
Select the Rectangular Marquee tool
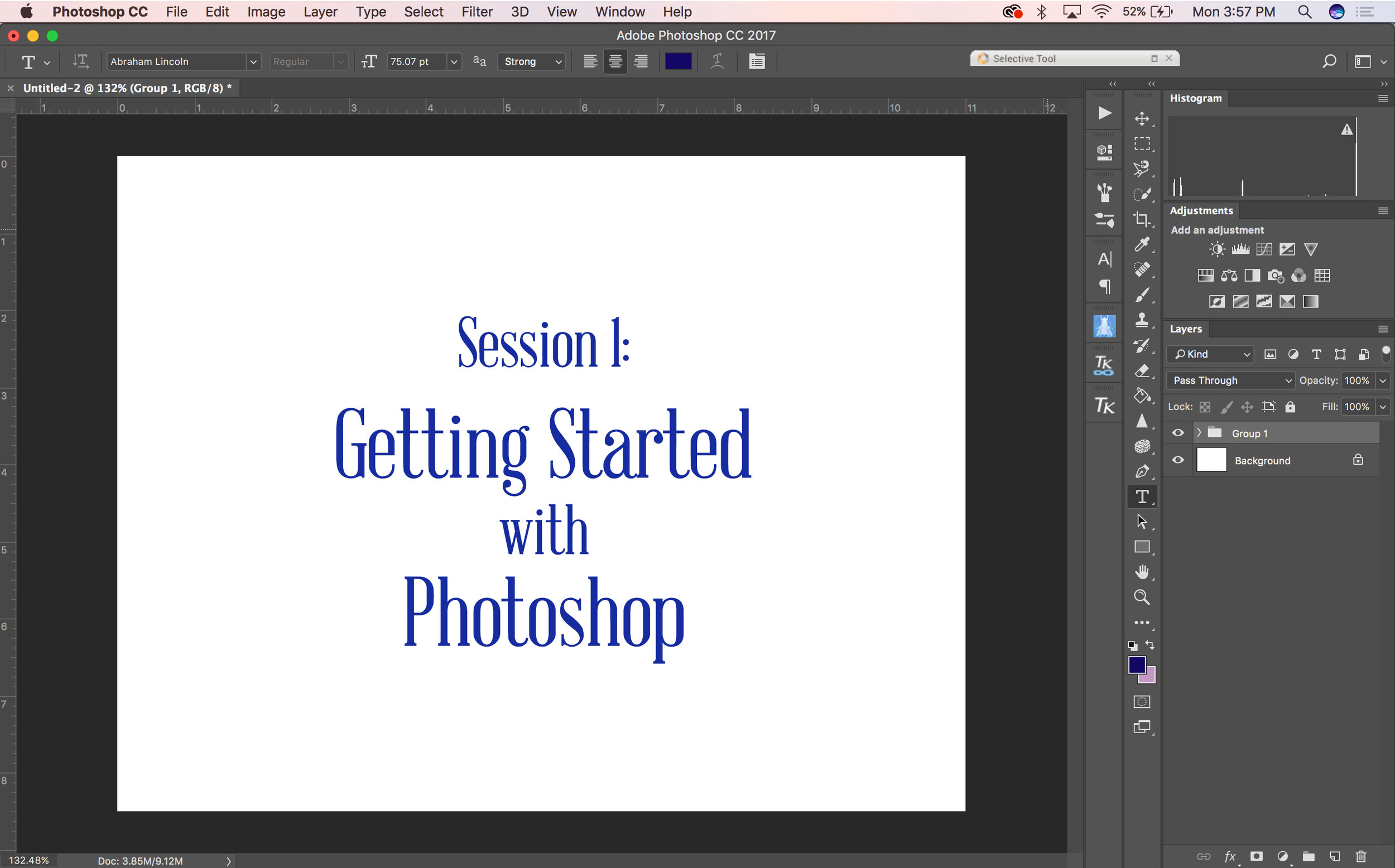1142,143
